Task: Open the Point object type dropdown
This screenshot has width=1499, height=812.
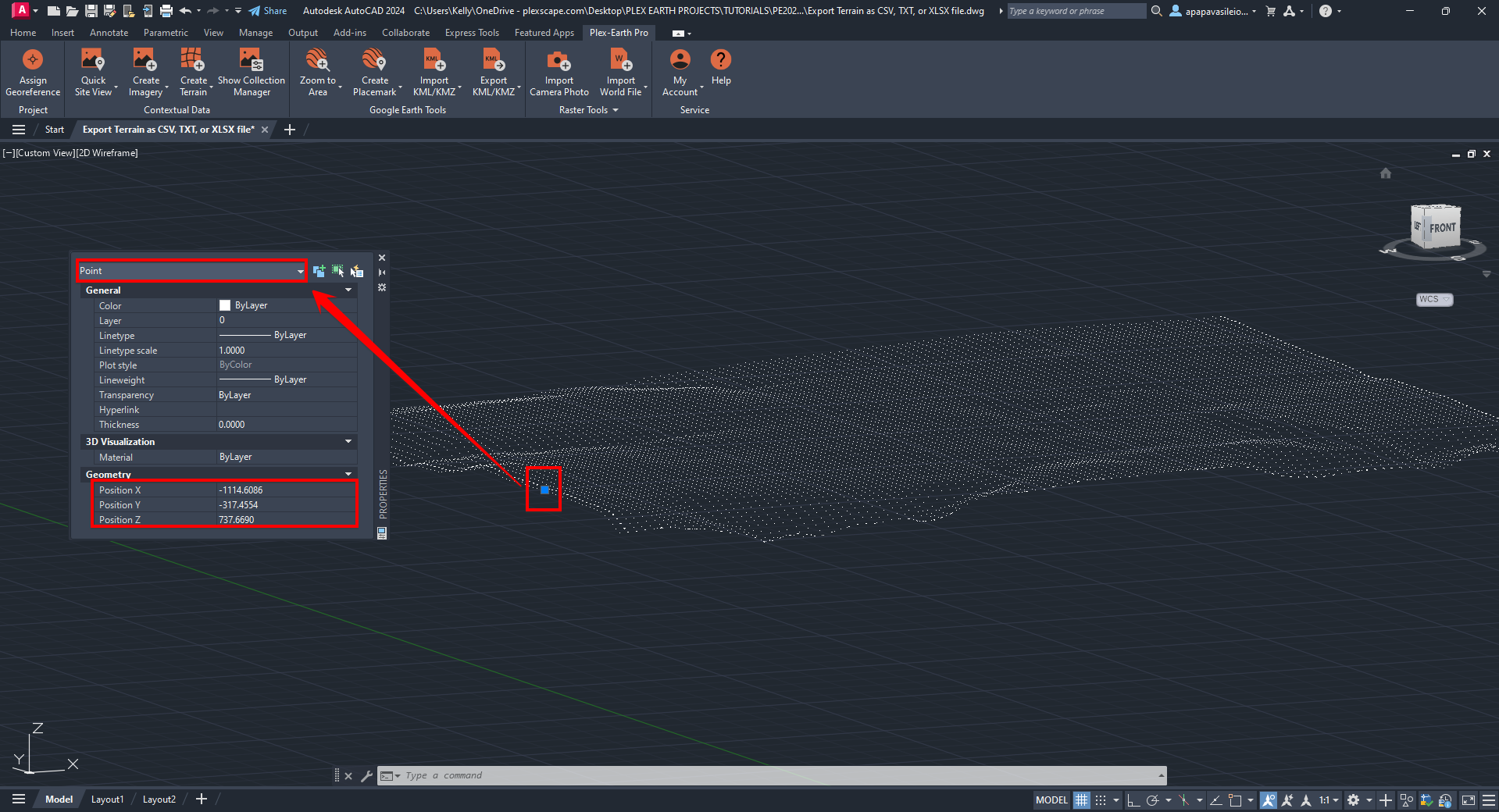Action: (191, 271)
